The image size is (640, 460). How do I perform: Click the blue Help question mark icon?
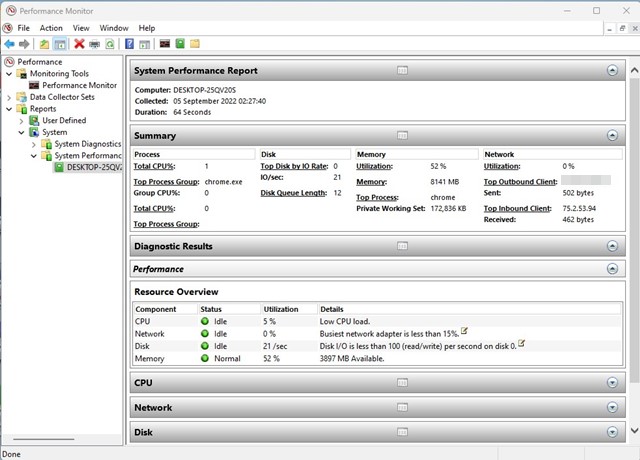click(x=130, y=44)
